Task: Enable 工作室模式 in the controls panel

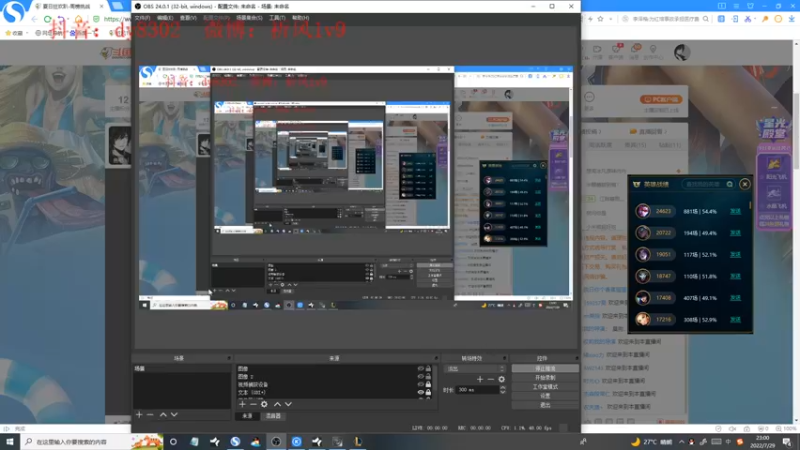Action: click(x=545, y=387)
